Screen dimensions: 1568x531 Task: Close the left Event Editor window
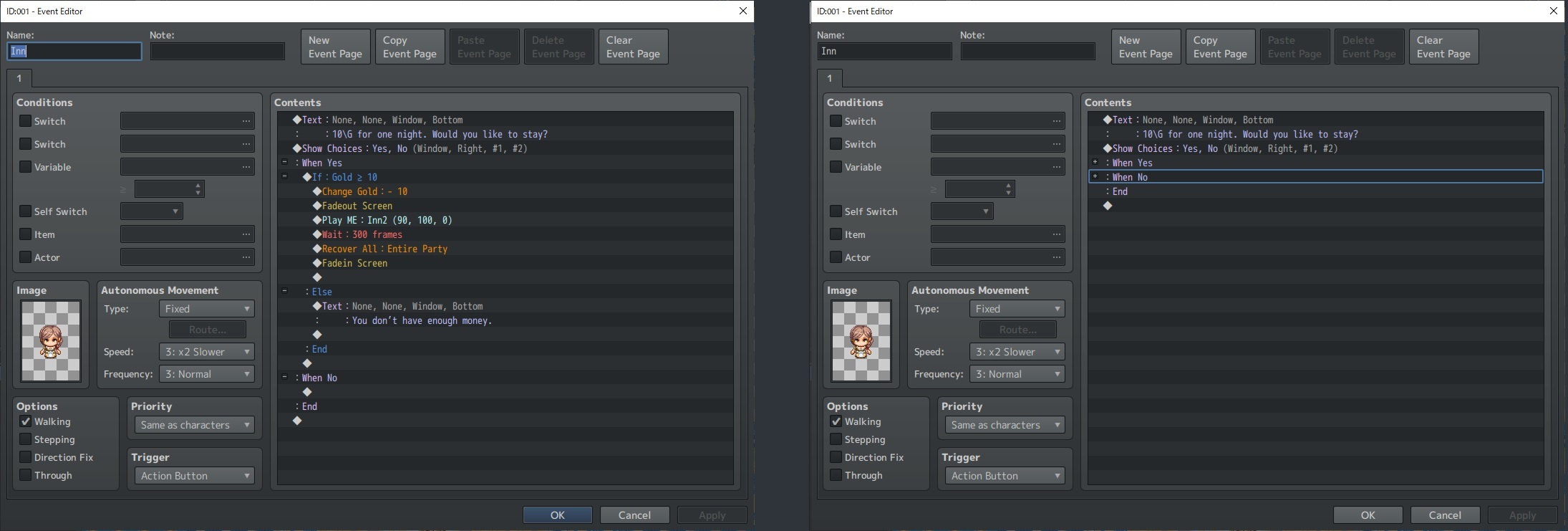[743, 11]
